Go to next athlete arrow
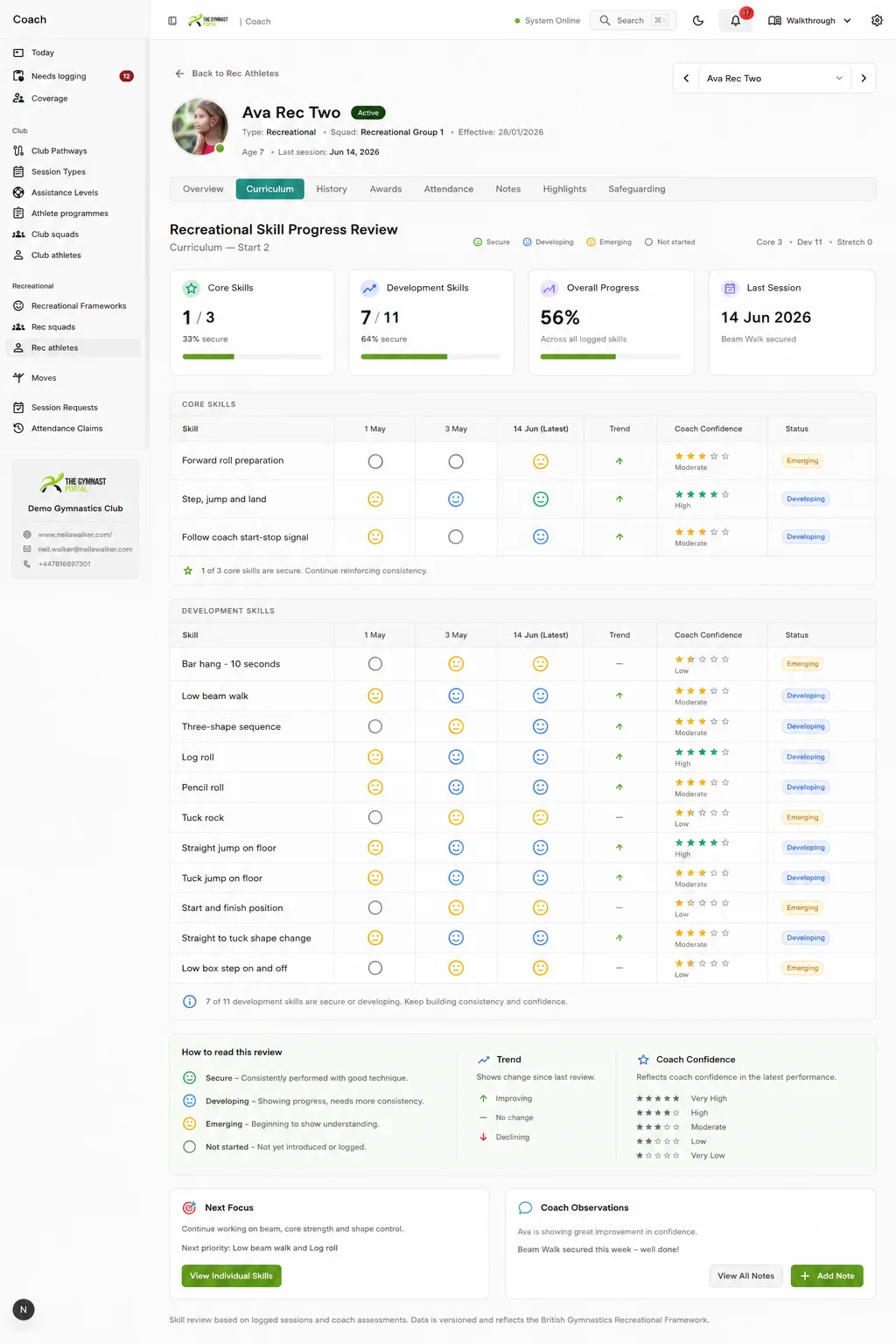The width and height of the screenshot is (896, 1344). (864, 79)
